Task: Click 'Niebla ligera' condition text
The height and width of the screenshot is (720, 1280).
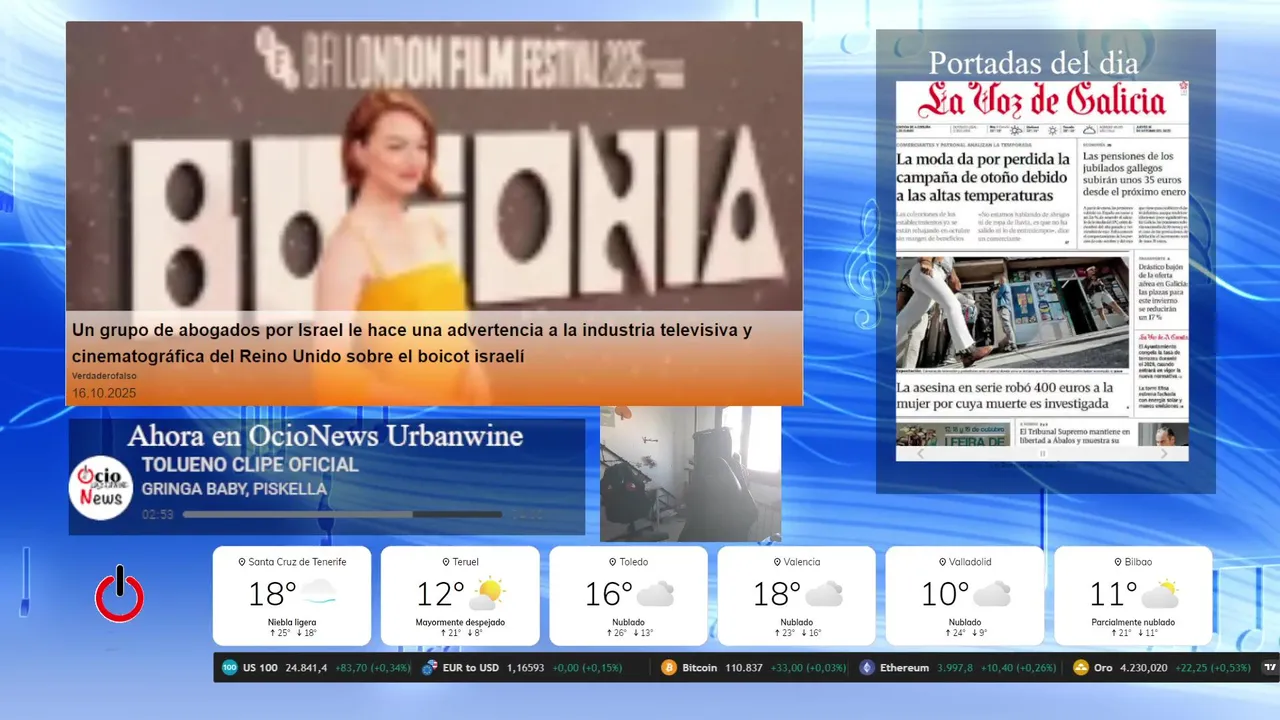Action: click(x=292, y=622)
